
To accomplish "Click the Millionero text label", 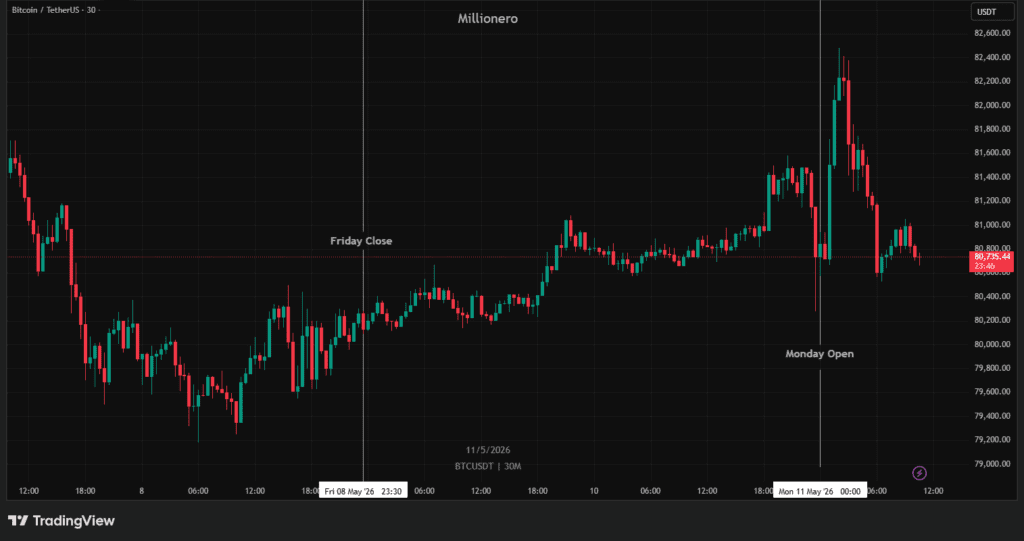I will point(488,19).
